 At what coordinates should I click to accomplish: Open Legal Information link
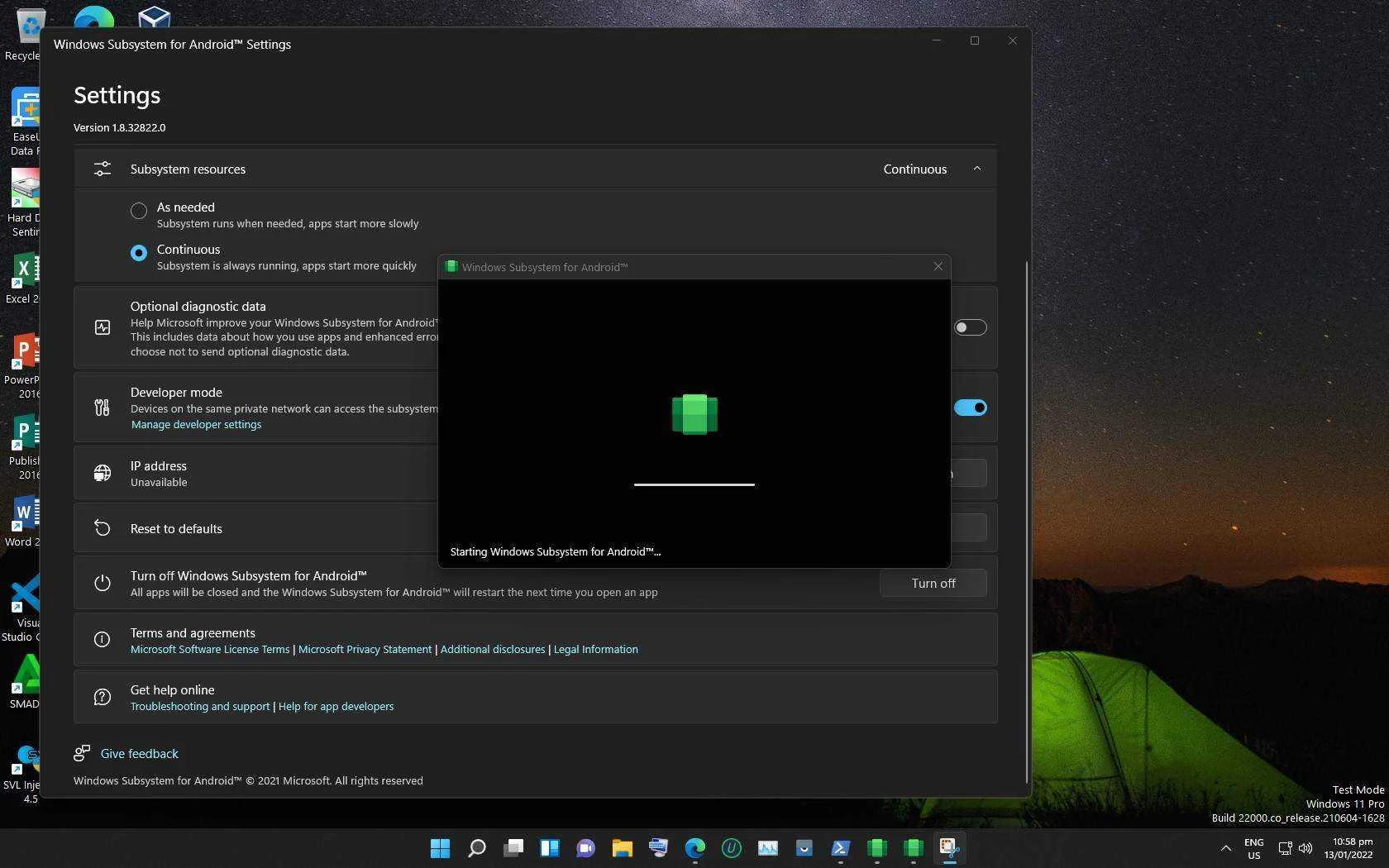coord(596,649)
